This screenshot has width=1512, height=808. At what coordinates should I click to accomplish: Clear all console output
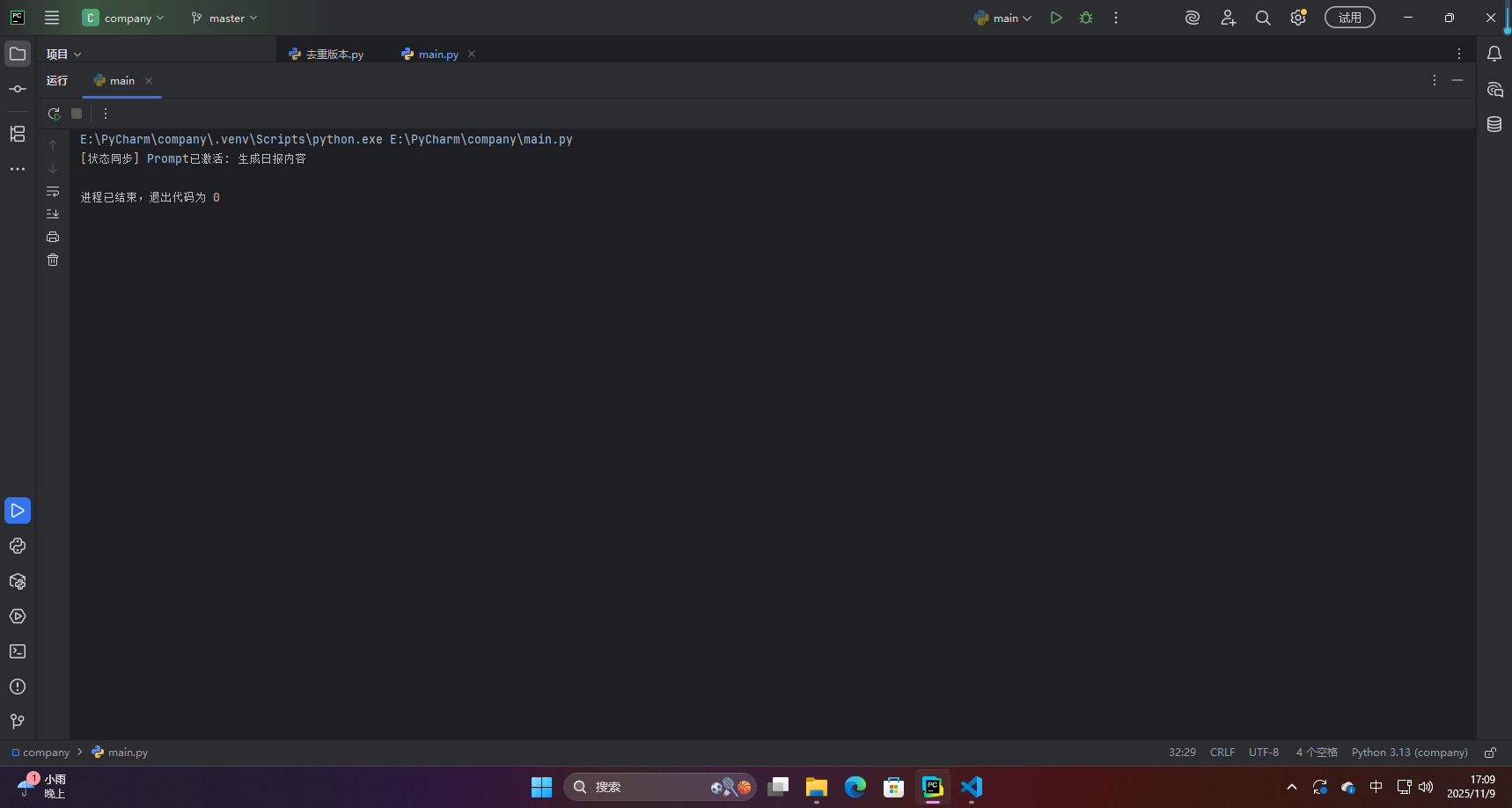pos(53,260)
